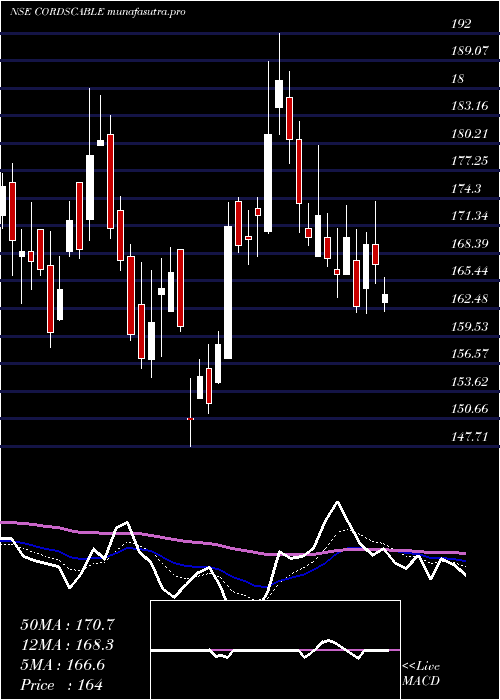The width and height of the screenshot is (500, 700).
Task: Click the '50MA : 170.7' readout
Action: (x=69, y=625)
